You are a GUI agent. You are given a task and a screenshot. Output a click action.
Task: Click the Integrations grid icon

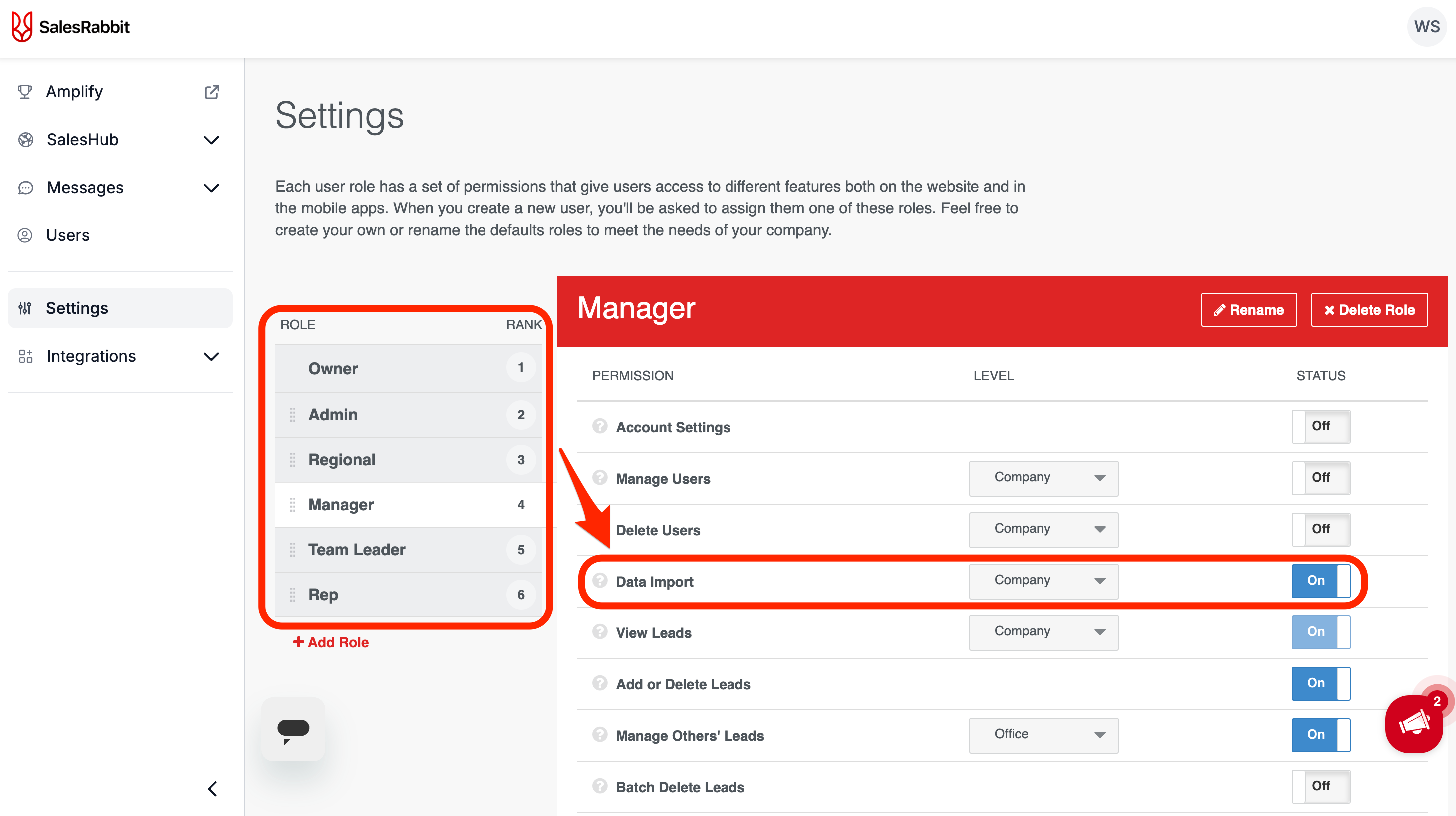point(25,356)
